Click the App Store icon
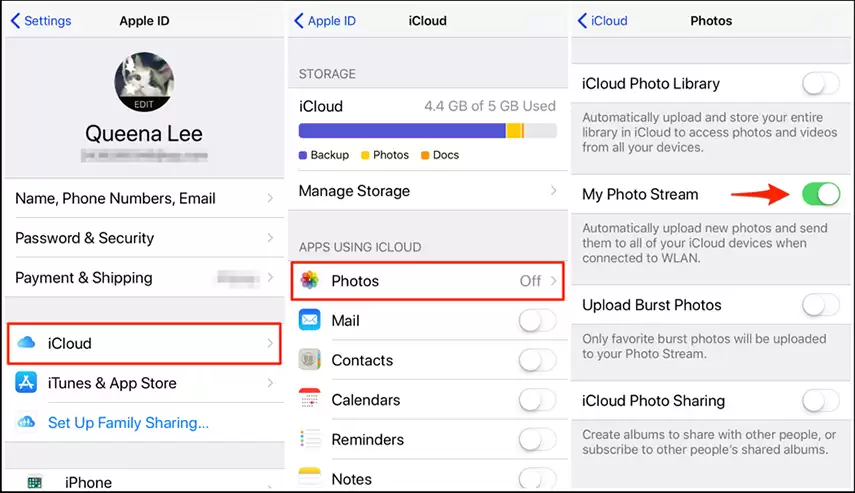Viewport: 855px width, 493px height. 26,382
